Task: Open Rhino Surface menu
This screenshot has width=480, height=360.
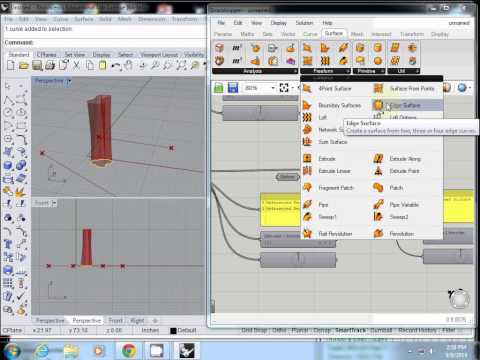Action: [x=84, y=19]
